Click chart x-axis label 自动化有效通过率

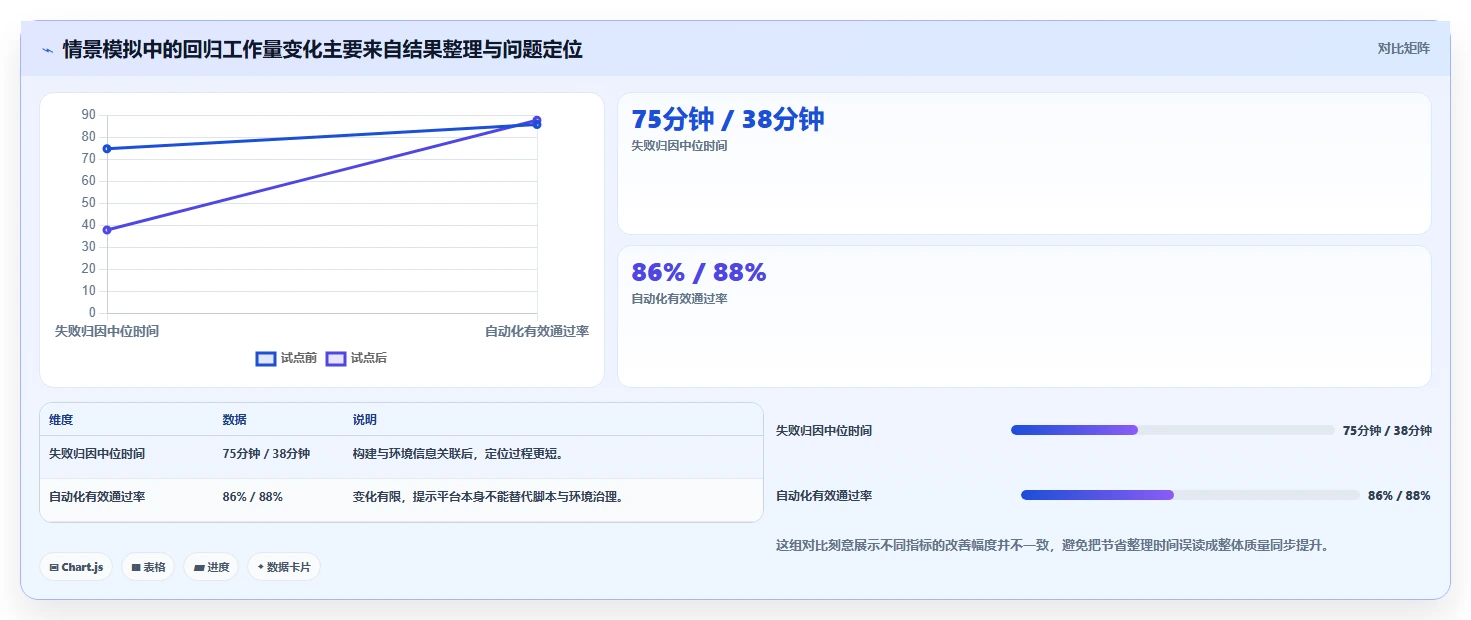tap(537, 331)
